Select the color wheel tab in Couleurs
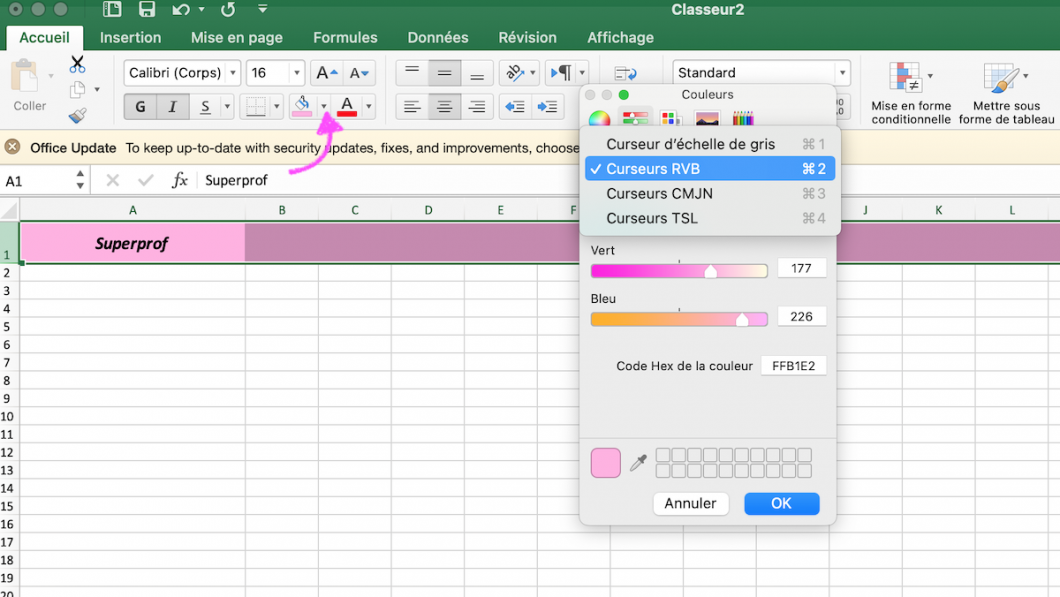Screen dimensions: 1060x597 point(599,118)
